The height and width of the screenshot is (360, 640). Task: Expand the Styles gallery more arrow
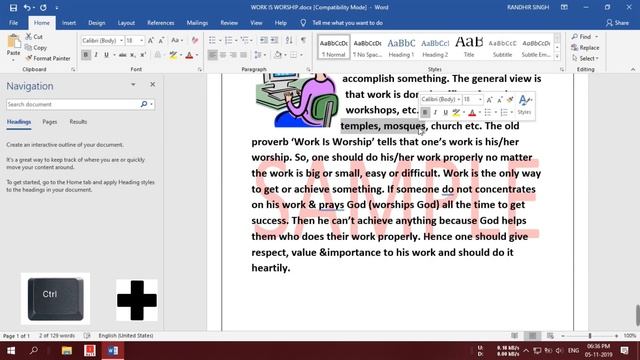click(557, 57)
